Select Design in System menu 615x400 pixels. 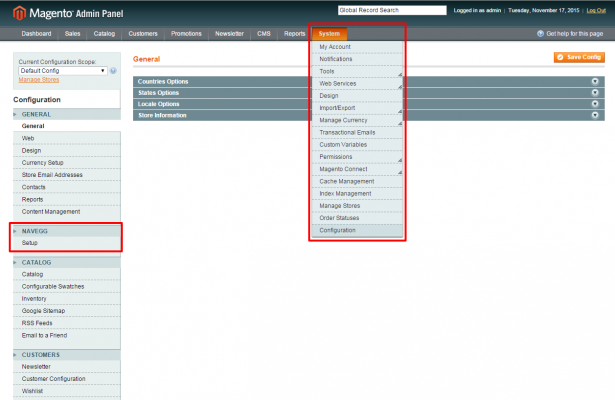point(357,96)
